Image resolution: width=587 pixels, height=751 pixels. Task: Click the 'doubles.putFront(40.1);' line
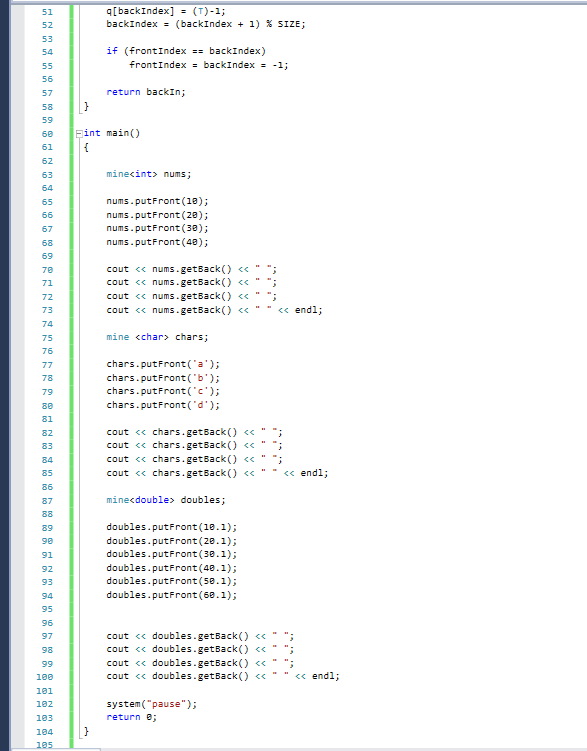click(171, 568)
